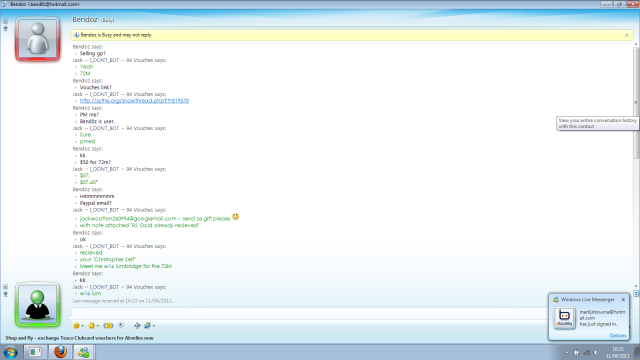Screen dimensions: 640x360
Task: Open the Windows Start menu
Action: [x=11, y=352]
